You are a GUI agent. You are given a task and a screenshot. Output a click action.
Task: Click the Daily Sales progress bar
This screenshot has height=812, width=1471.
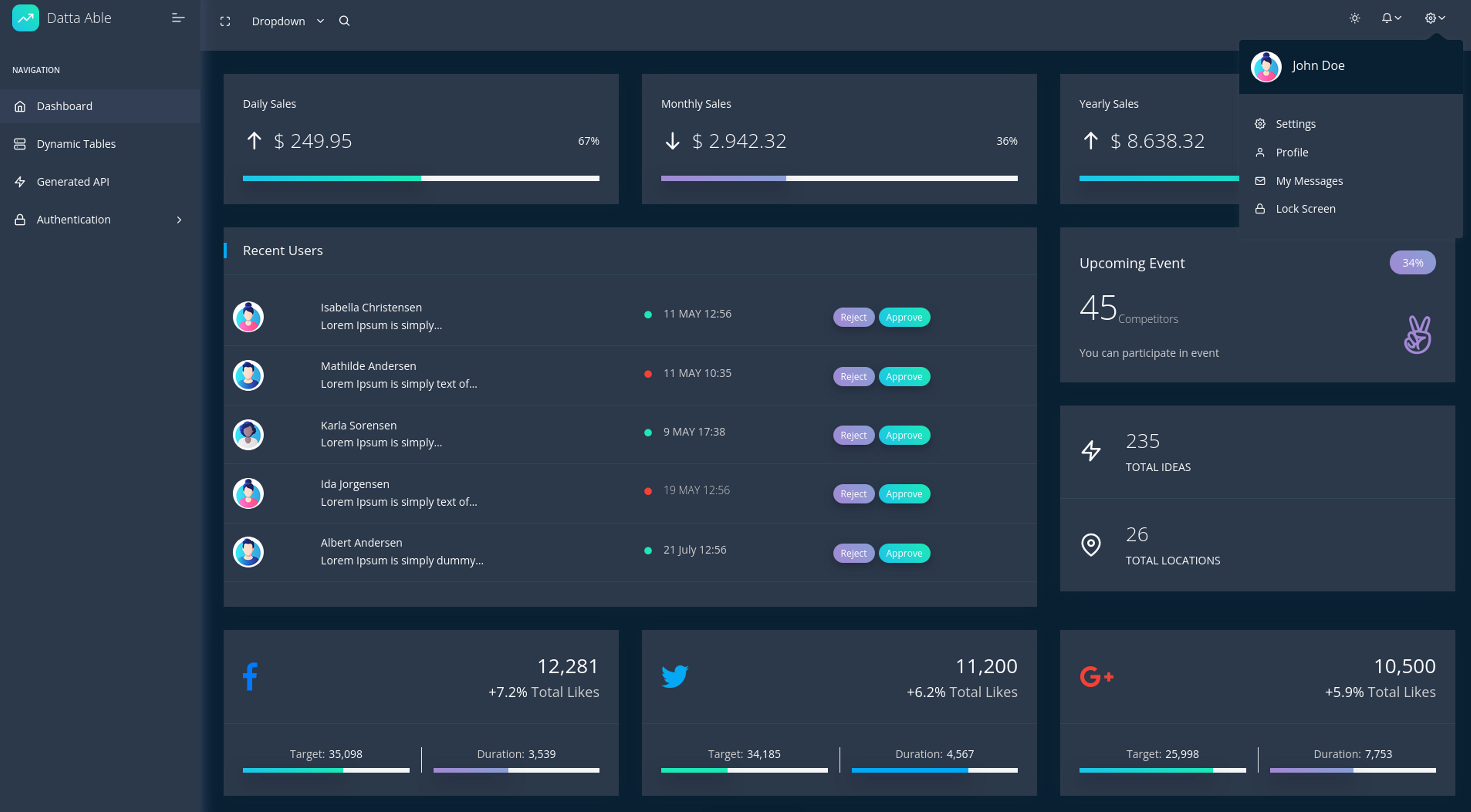421,179
